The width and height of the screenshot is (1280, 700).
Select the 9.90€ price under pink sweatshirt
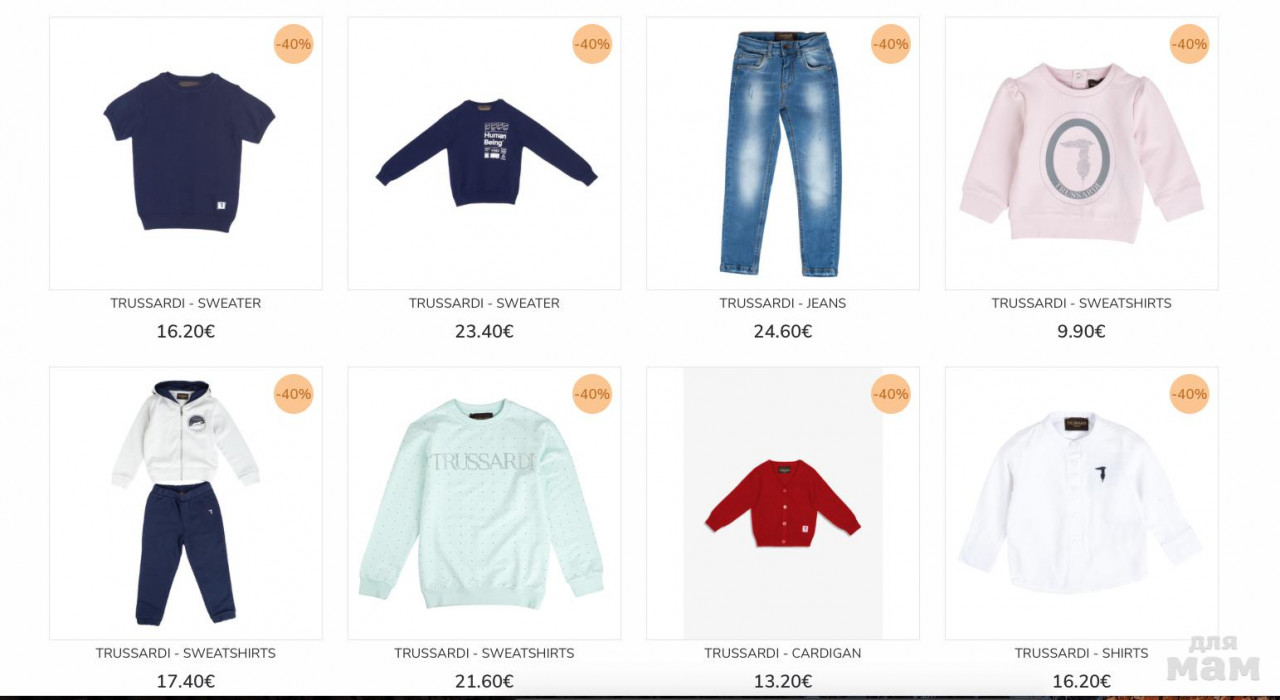point(1081,331)
